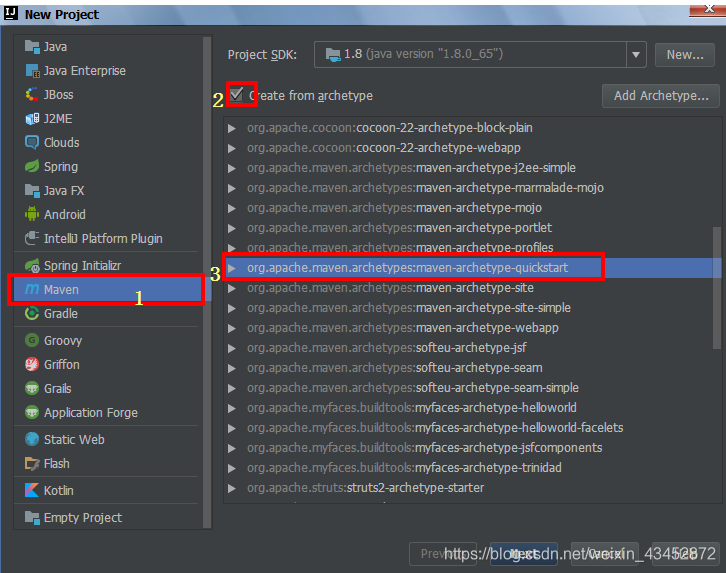
Task: Select the Java project type icon
Action: pyautogui.click(x=32, y=47)
